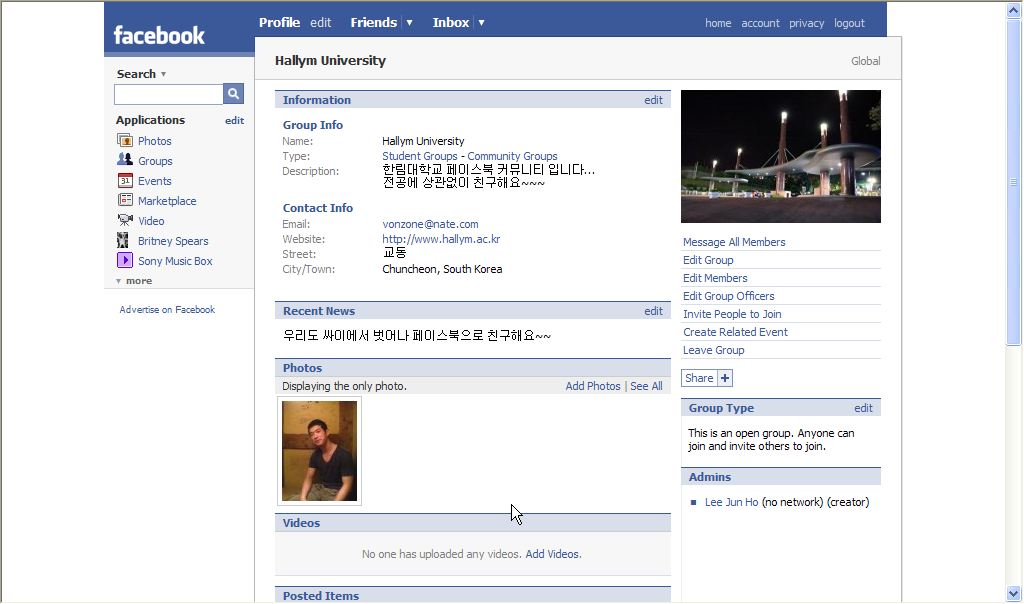This screenshot has width=1024, height=604.
Task: Click scrollbar up arrow
Action: (x=1014, y=10)
